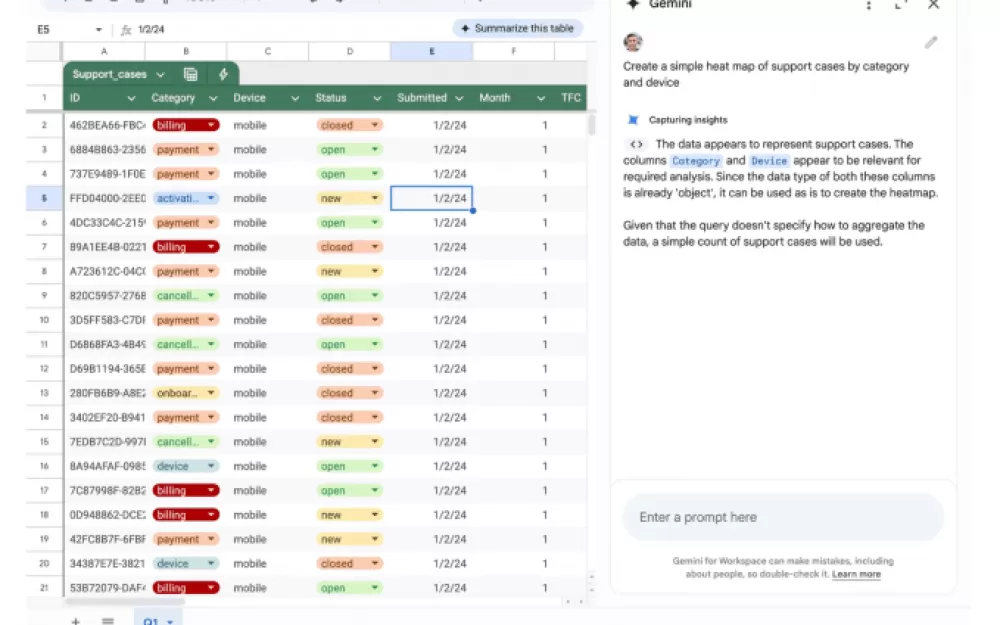Open the Gemini panel more options menu
1000x625 pixels.
868,5
